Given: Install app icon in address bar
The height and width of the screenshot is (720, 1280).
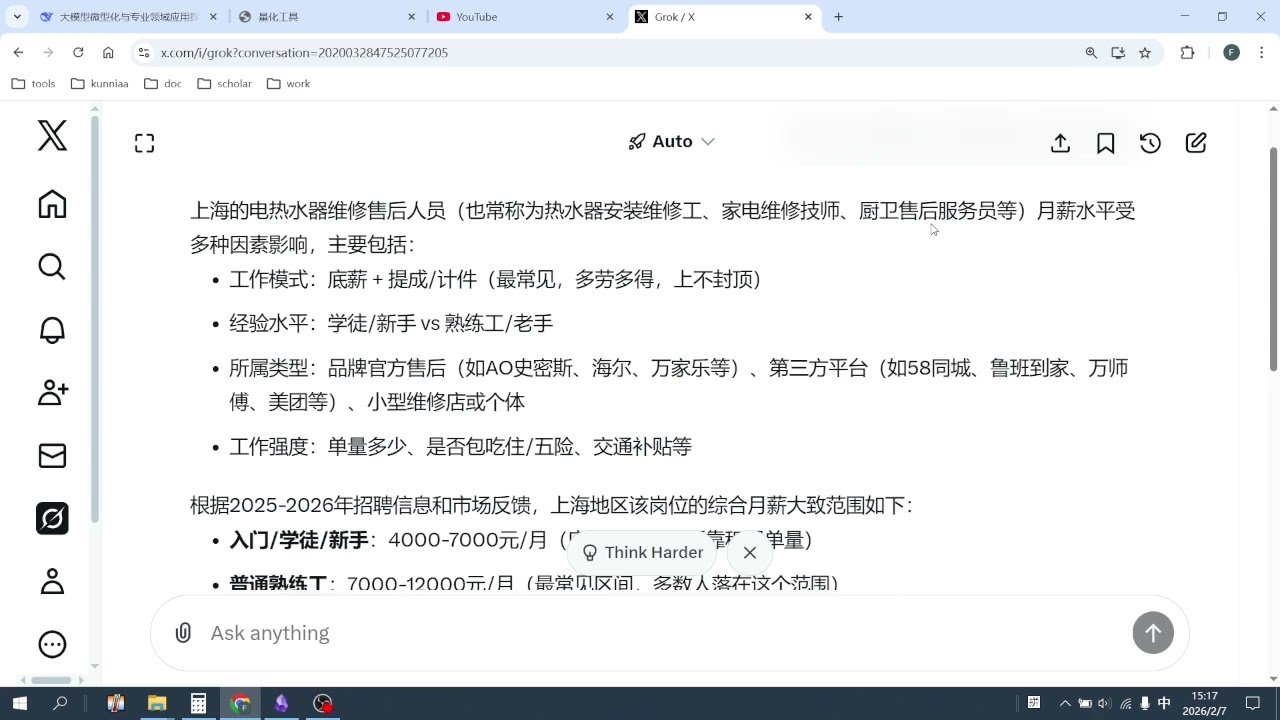Looking at the screenshot, I should point(1118,53).
